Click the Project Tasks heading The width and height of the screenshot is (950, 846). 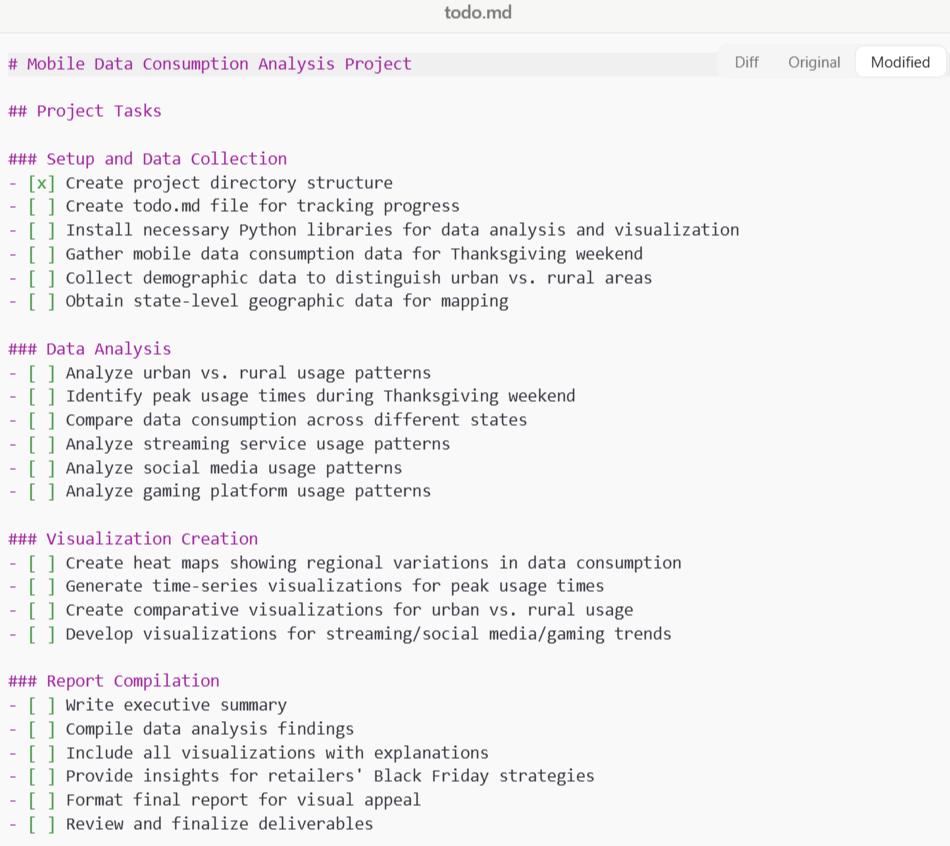click(85, 111)
